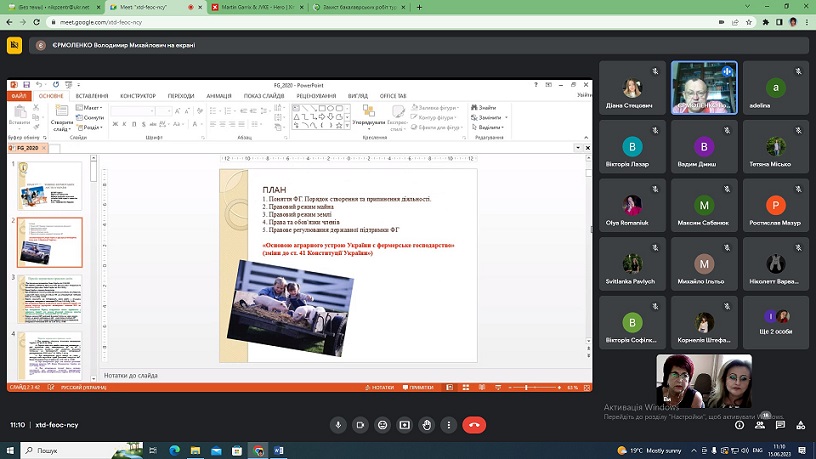Open the ПЕРЕХОДИ ribbon tab
Image resolution: width=816 pixels, height=459 pixels.
coord(181,96)
